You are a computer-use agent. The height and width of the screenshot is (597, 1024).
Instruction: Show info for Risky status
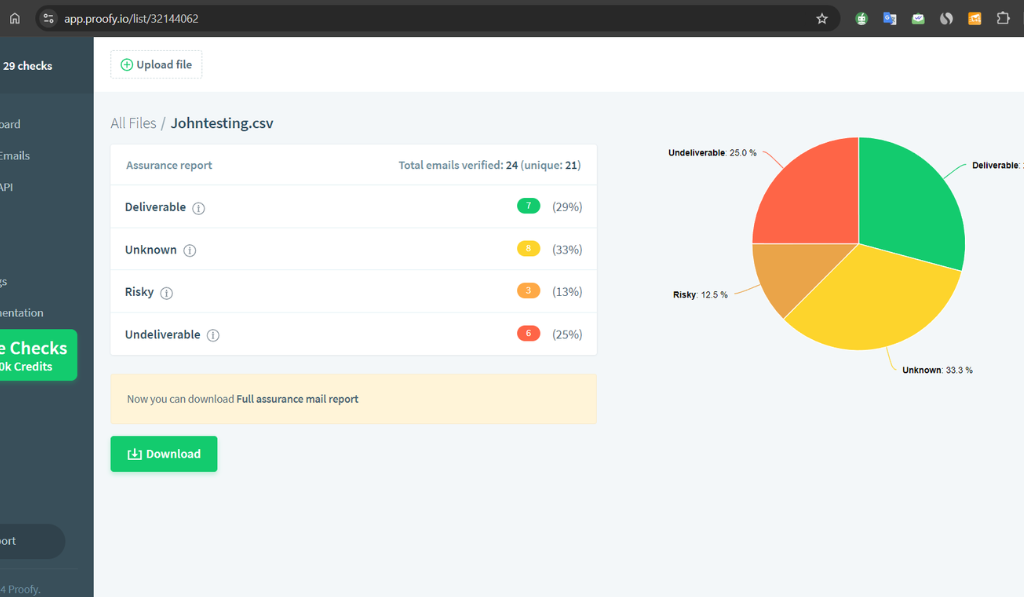pos(167,293)
